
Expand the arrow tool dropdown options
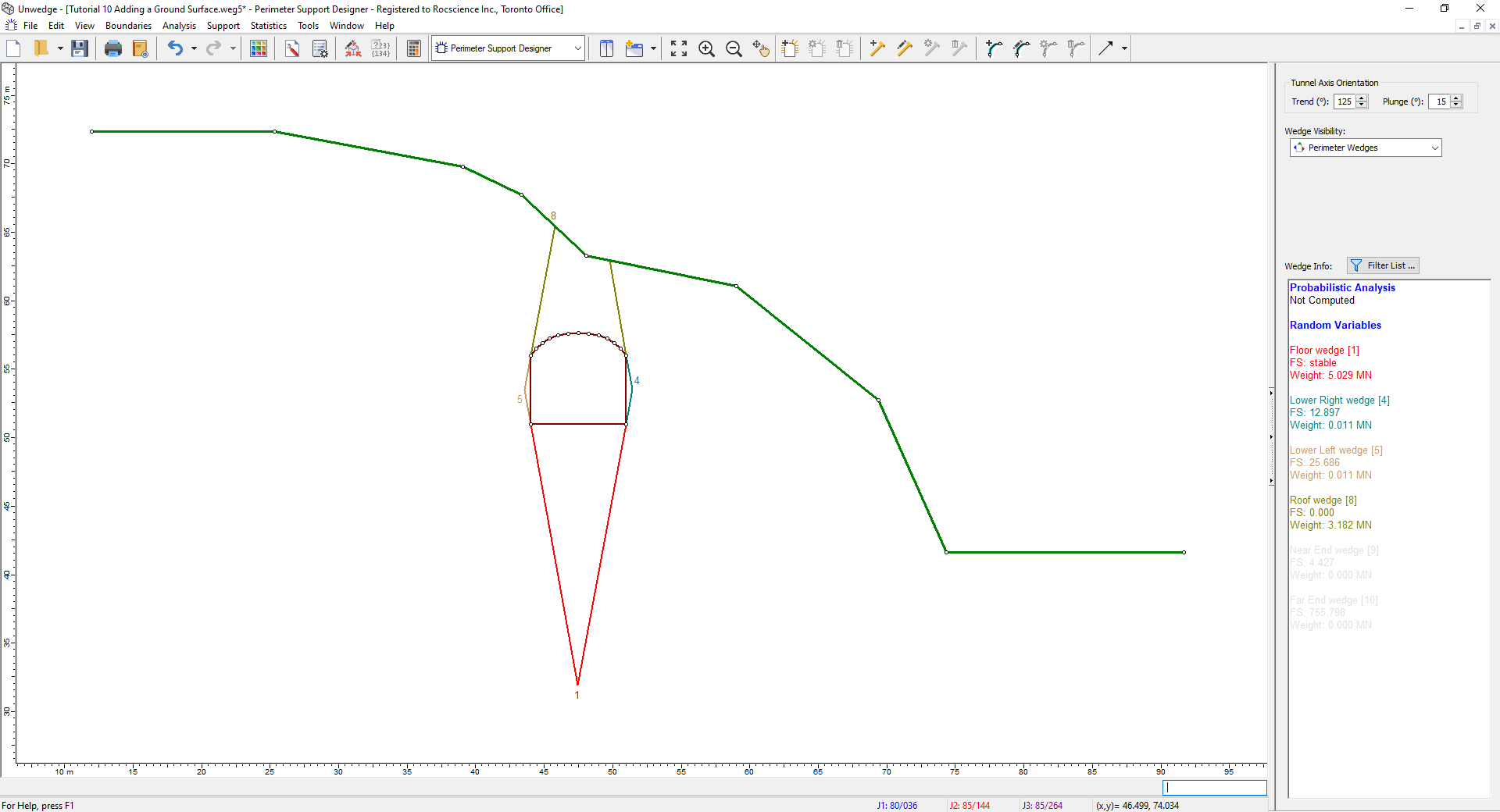coord(1124,48)
